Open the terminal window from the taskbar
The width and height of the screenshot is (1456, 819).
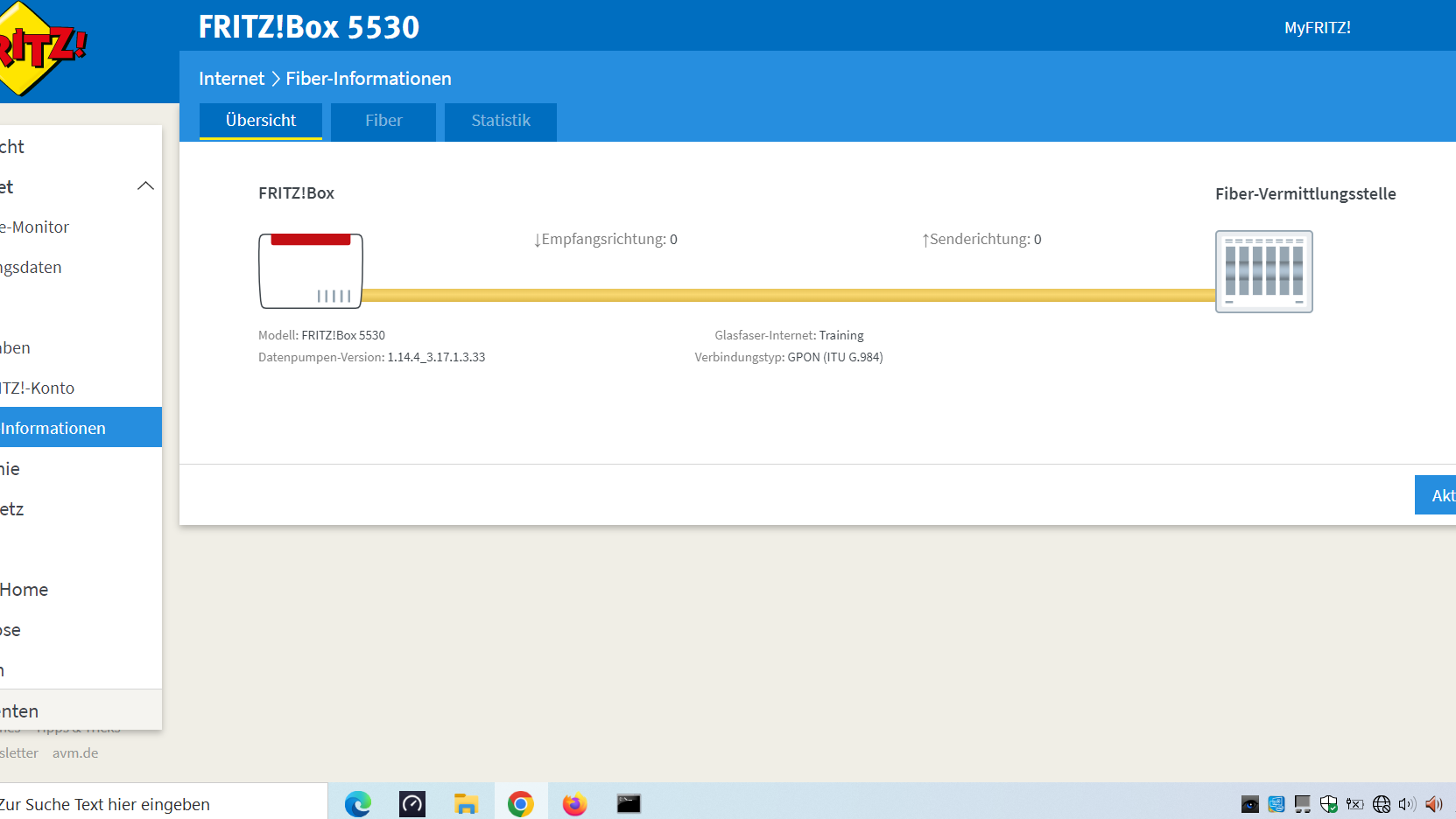pos(629,803)
